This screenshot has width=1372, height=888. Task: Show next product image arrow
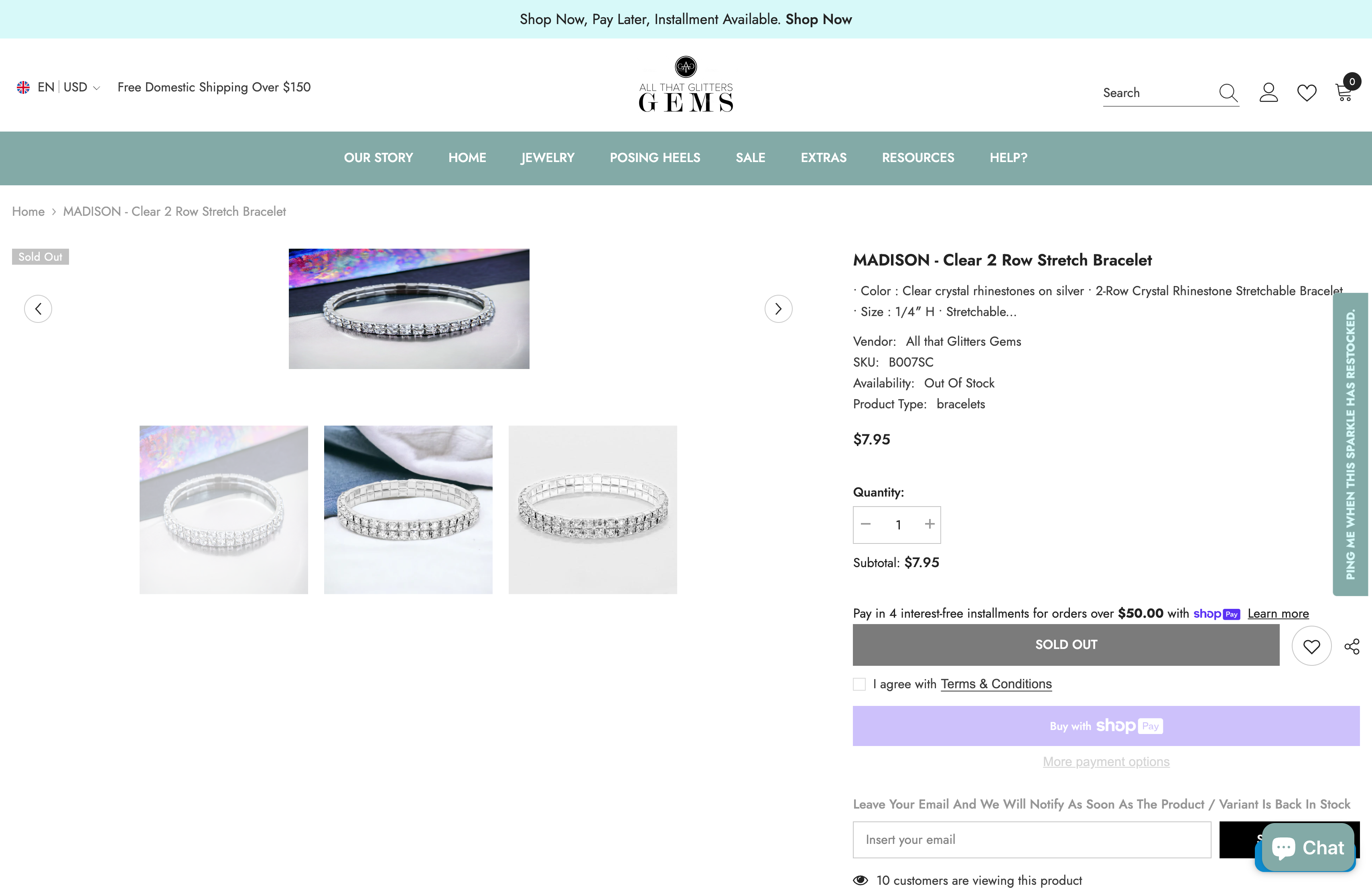point(778,309)
